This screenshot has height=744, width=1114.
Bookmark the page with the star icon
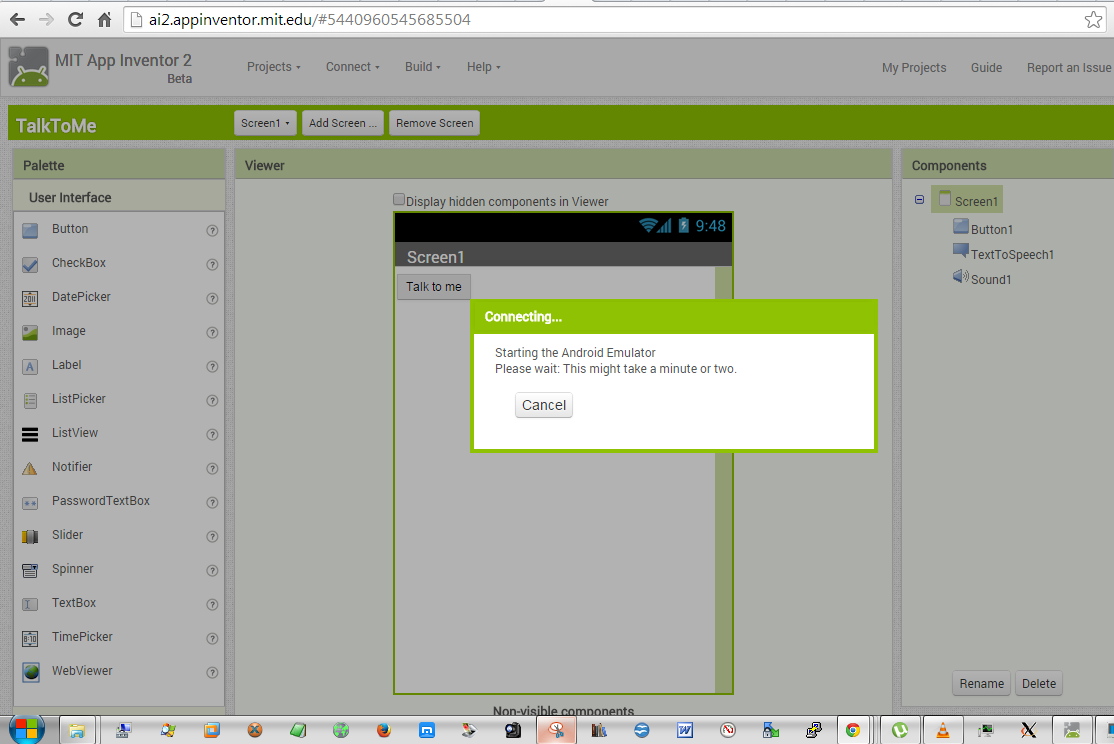[x=1093, y=20]
